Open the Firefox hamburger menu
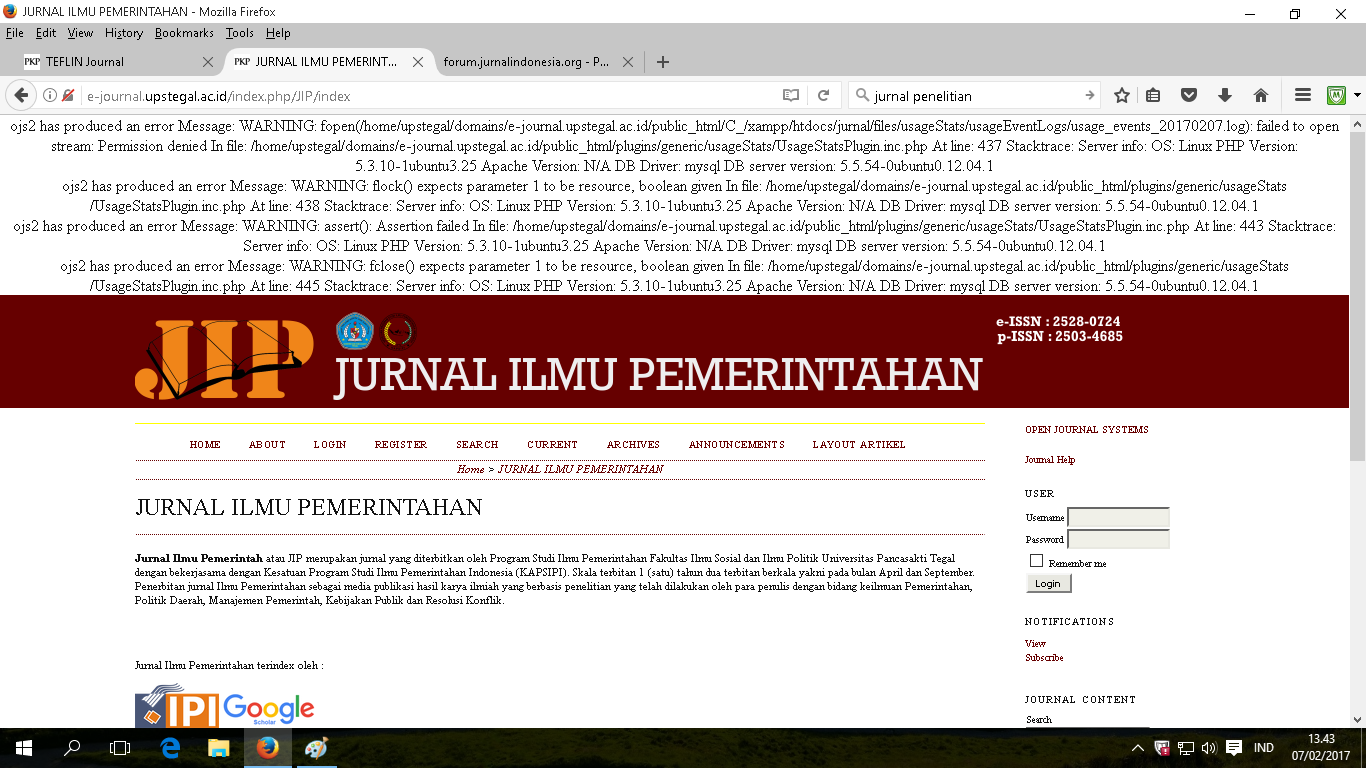Screen dimensions: 1366x768 tap(1302, 96)
